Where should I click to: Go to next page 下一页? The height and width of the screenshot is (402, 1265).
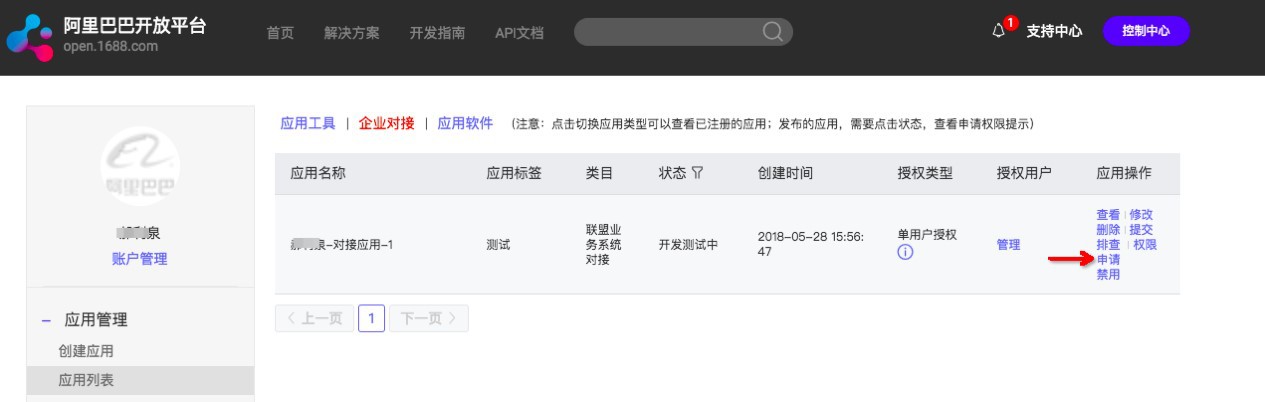tap(428, 319)
